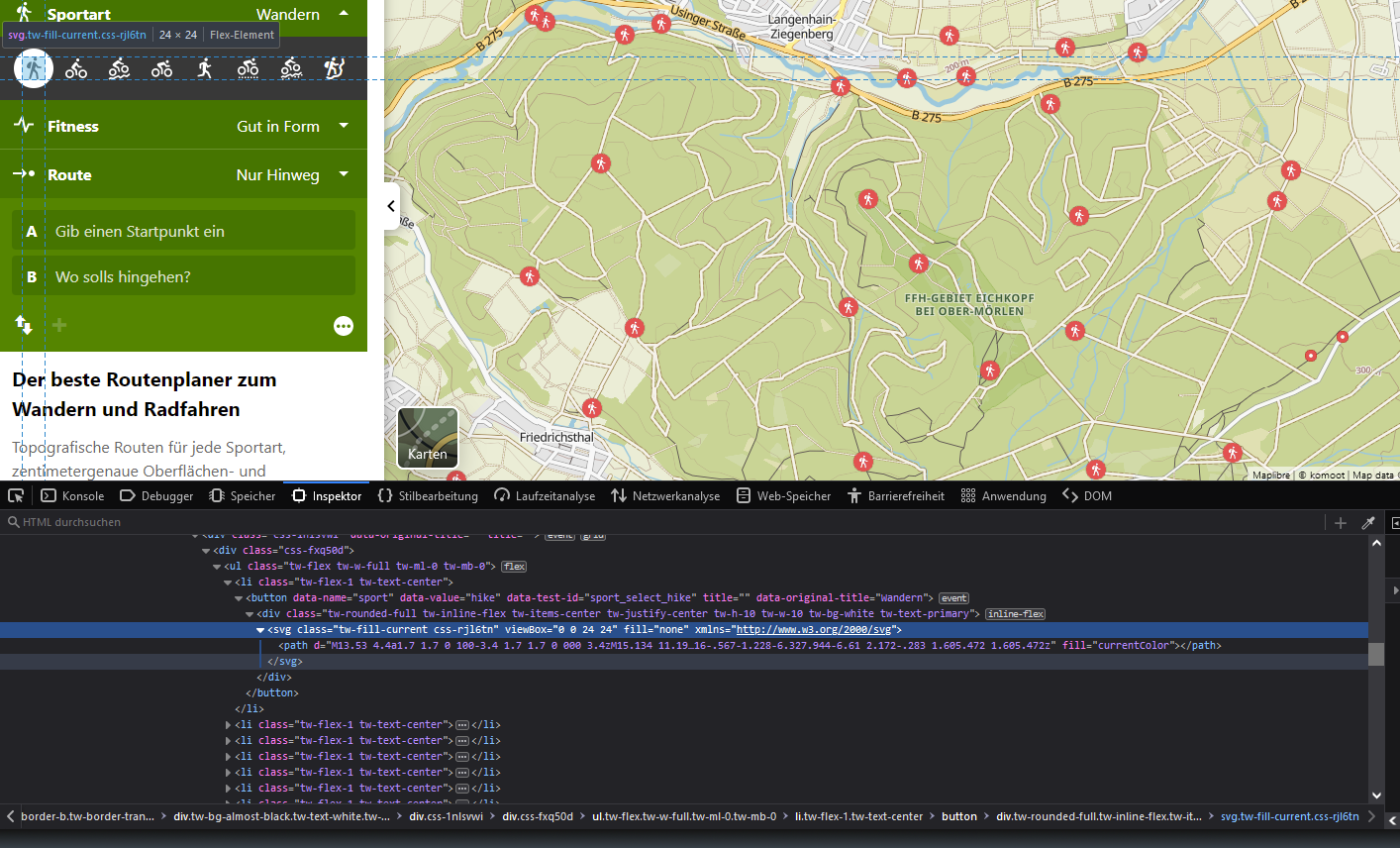The width and height of the screenshot is (1400, 848).
Task: Click the w3.org SVG namespace link
Action: click(815, 630)
